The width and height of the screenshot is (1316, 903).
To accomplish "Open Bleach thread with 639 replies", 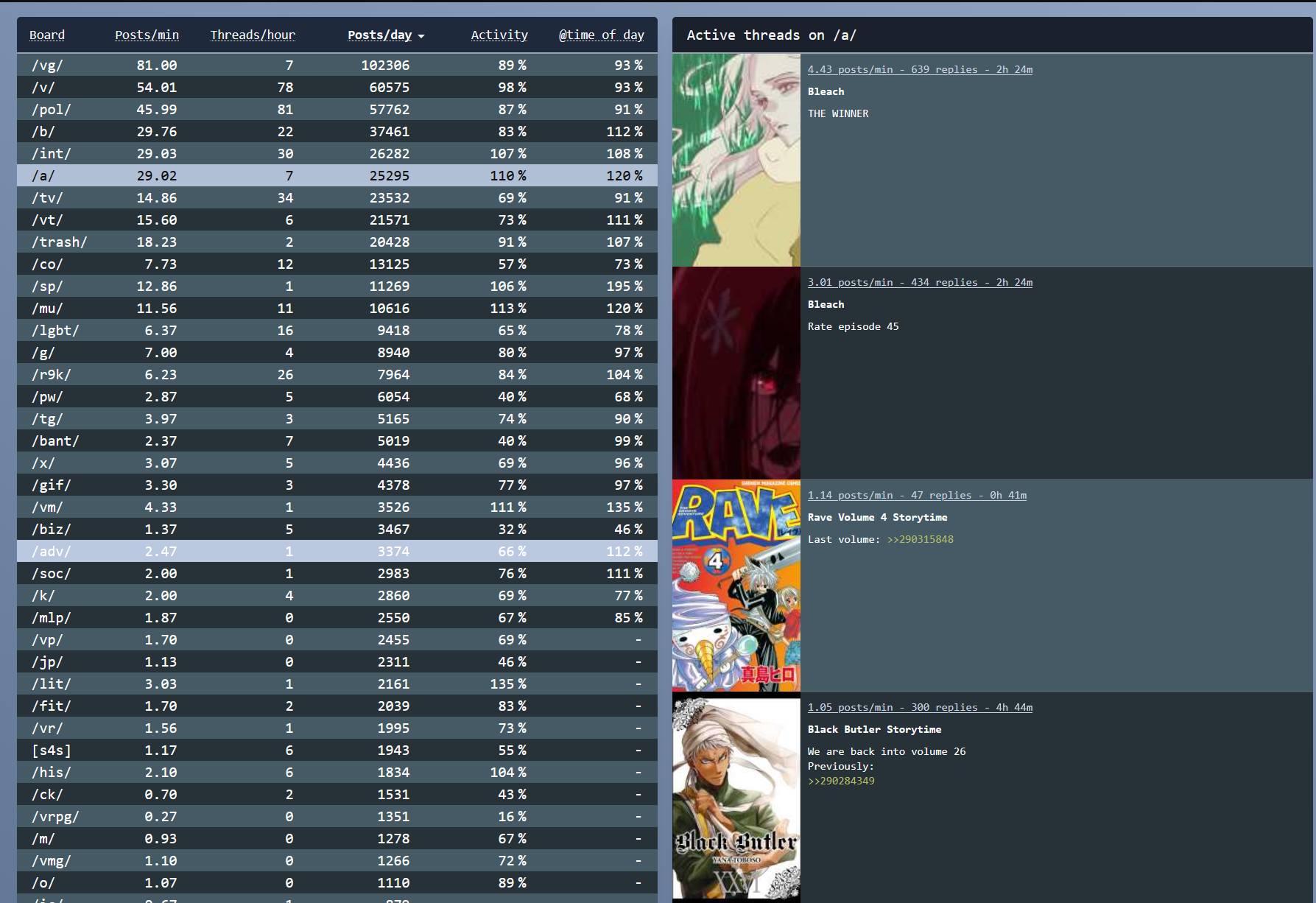I will click(920, 69).
